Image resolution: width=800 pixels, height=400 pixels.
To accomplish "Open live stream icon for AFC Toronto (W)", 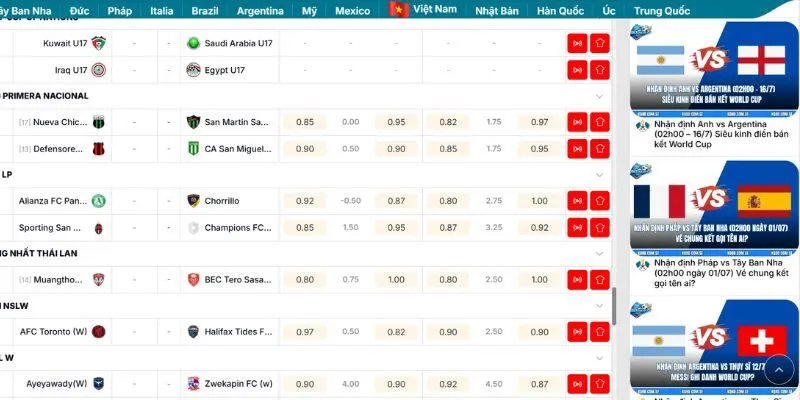I will (x=577, y=332).
